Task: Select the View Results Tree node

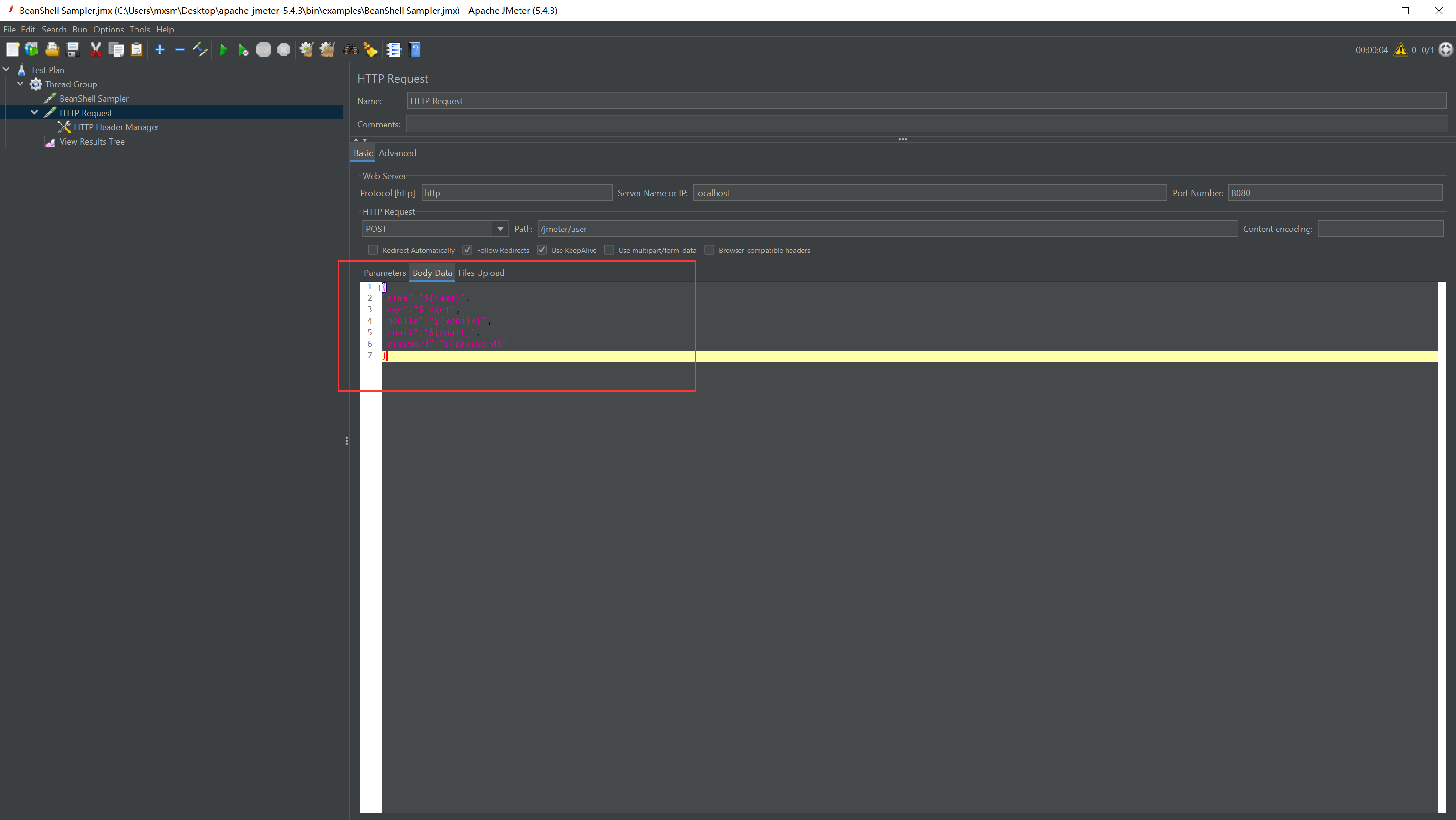Action: click(92, 141)
